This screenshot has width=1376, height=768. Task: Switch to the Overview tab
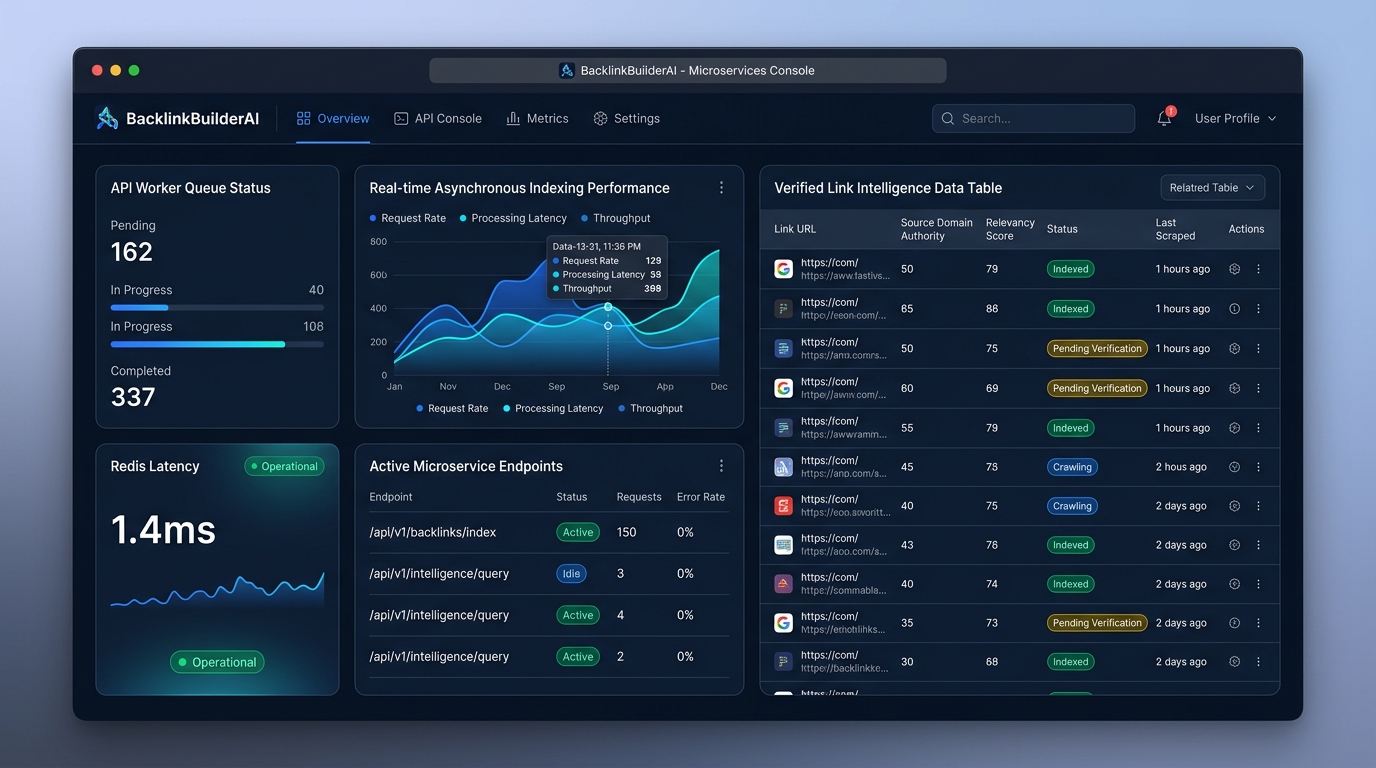(333, 118)
